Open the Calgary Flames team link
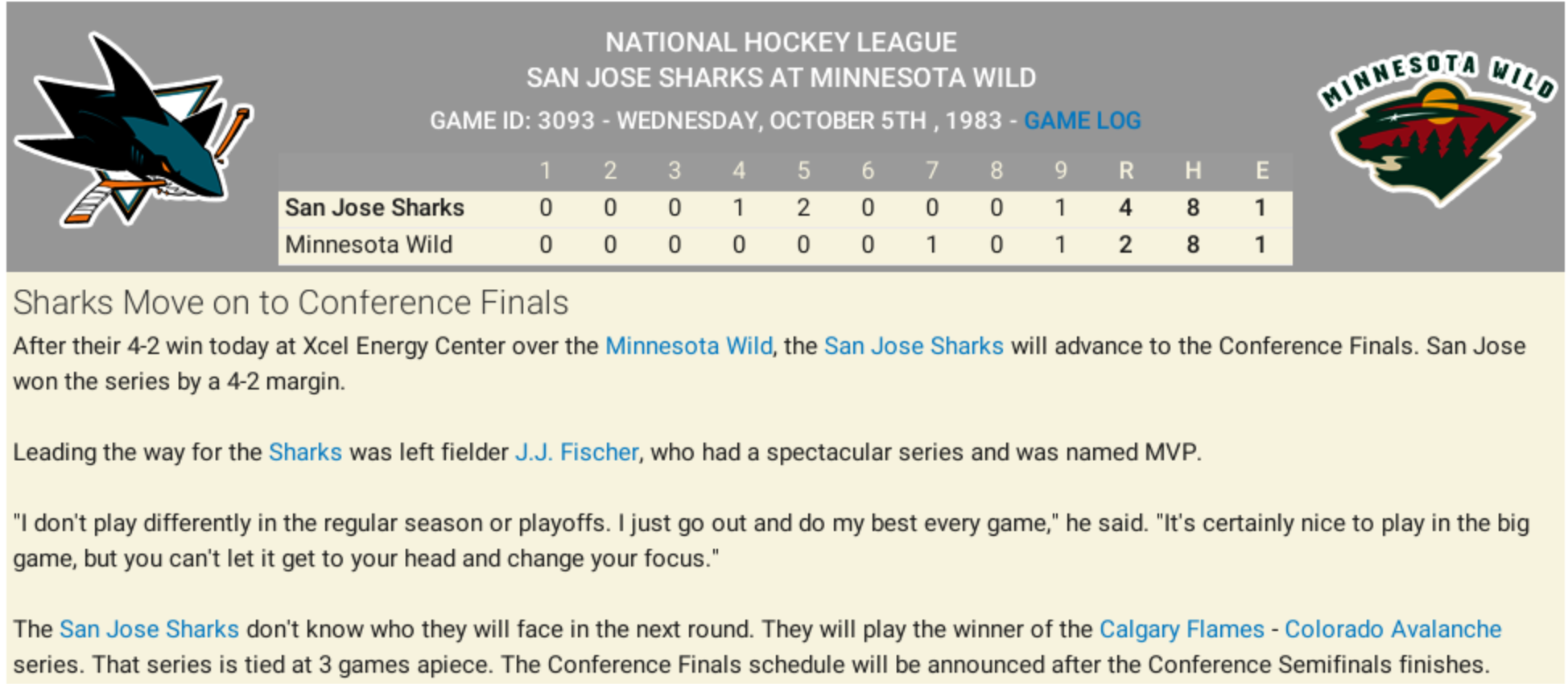This screenshot has width=1568, height=684. pos(1182,629)
